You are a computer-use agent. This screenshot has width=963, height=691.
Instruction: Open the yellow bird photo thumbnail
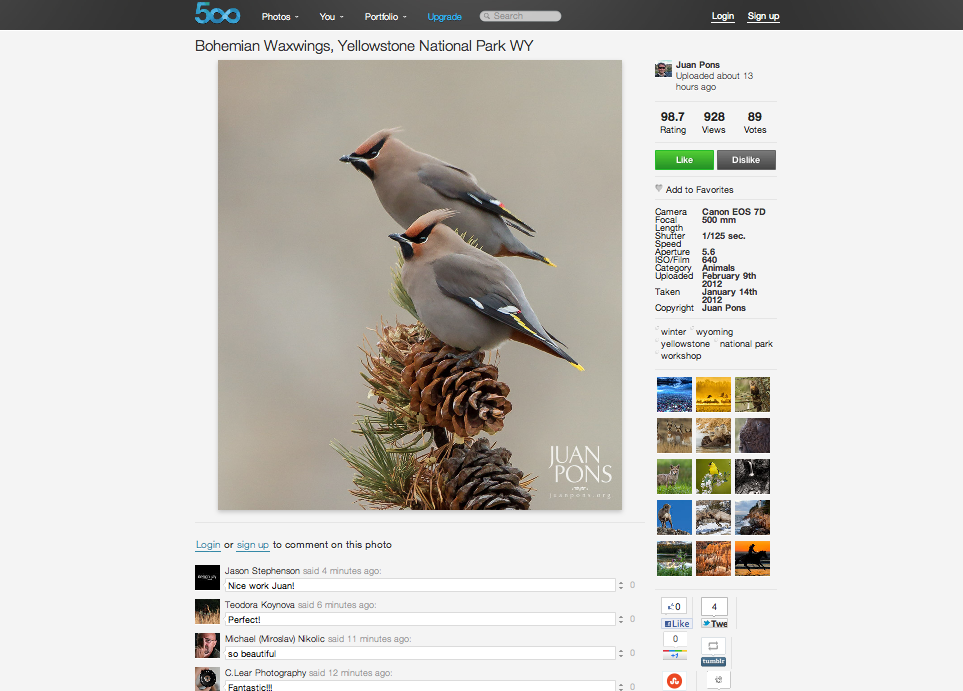[x=713, y=476]
